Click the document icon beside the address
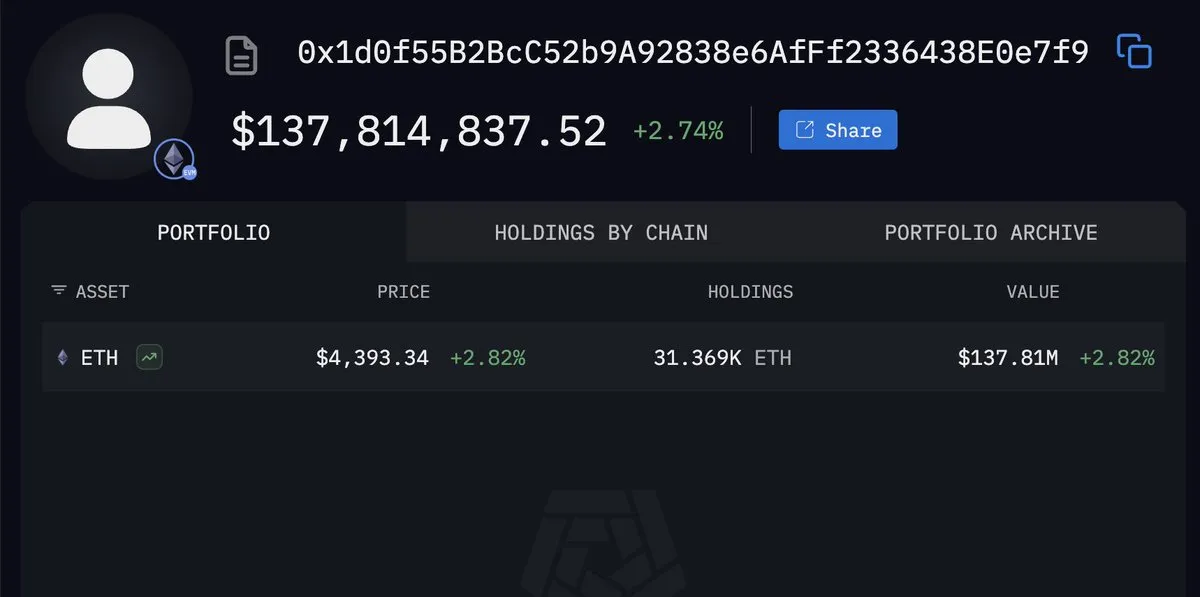Viewport: 1200px width, 597px height. point(241,55)
